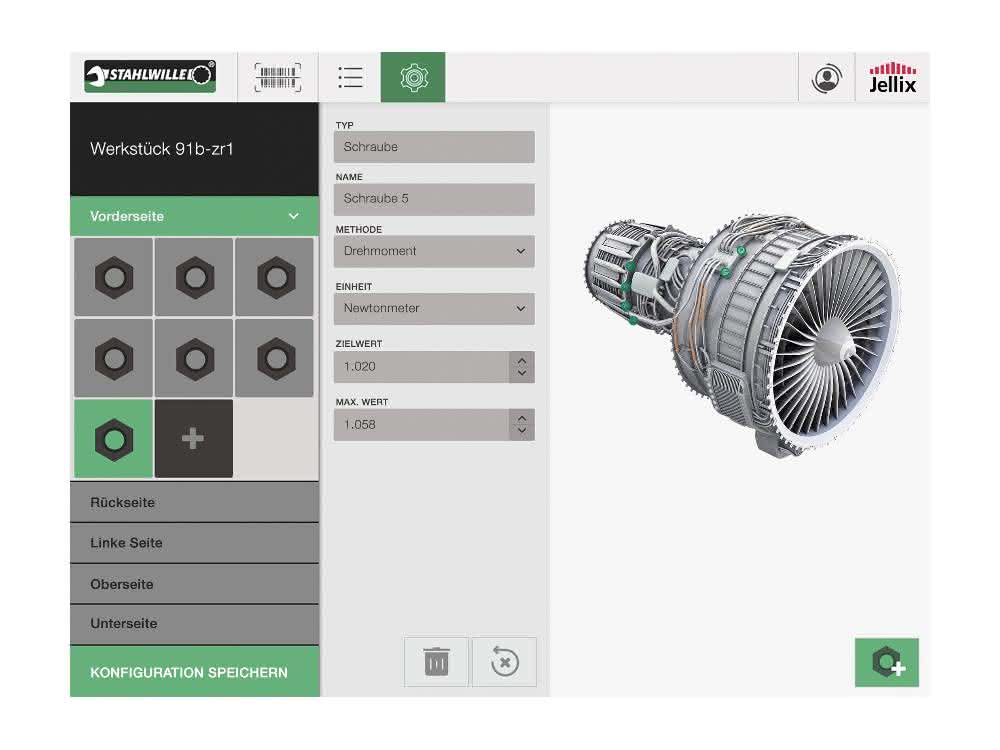Collapse the Vorderseite section chevron

coord(293,216)
